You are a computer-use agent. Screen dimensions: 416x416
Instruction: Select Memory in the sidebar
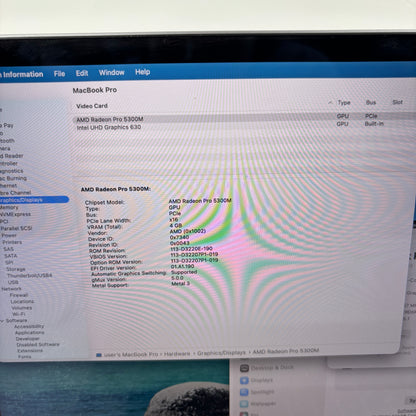click(x=9, y=207)
